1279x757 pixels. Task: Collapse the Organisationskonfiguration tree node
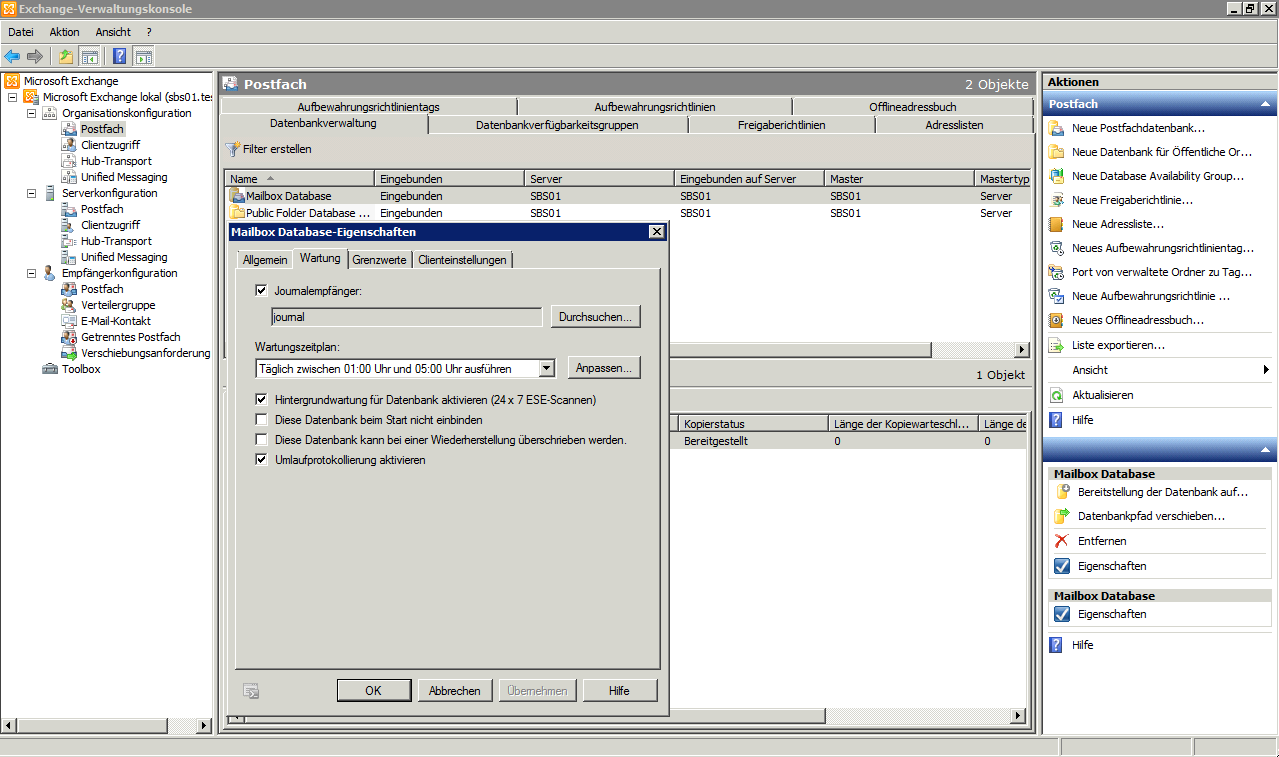click(31, 113)
